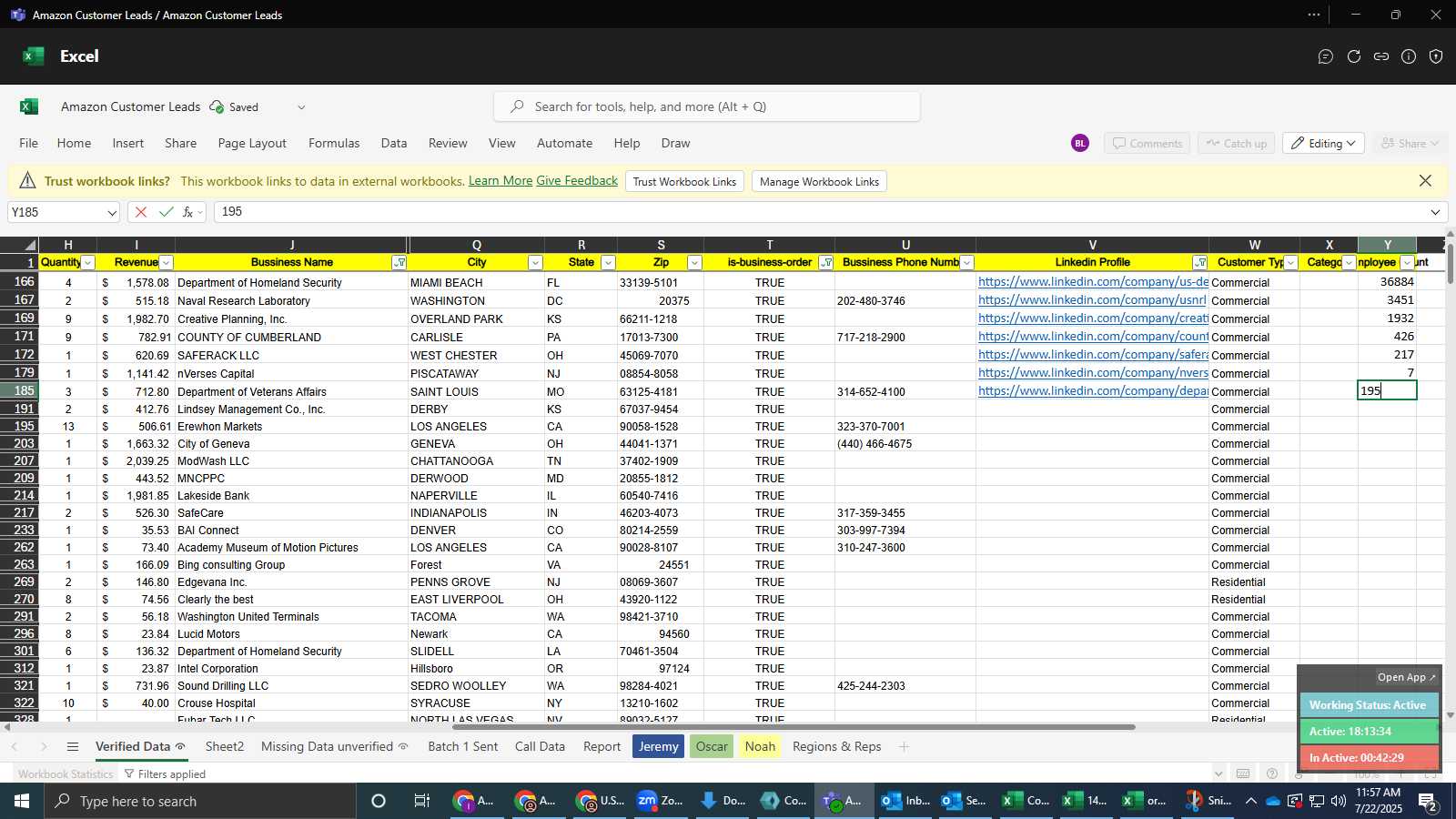Image resolution: width=1456 pixels, height=819 pixels.
Task: Click Open App in the status widget
Action: pos(1406,677)
